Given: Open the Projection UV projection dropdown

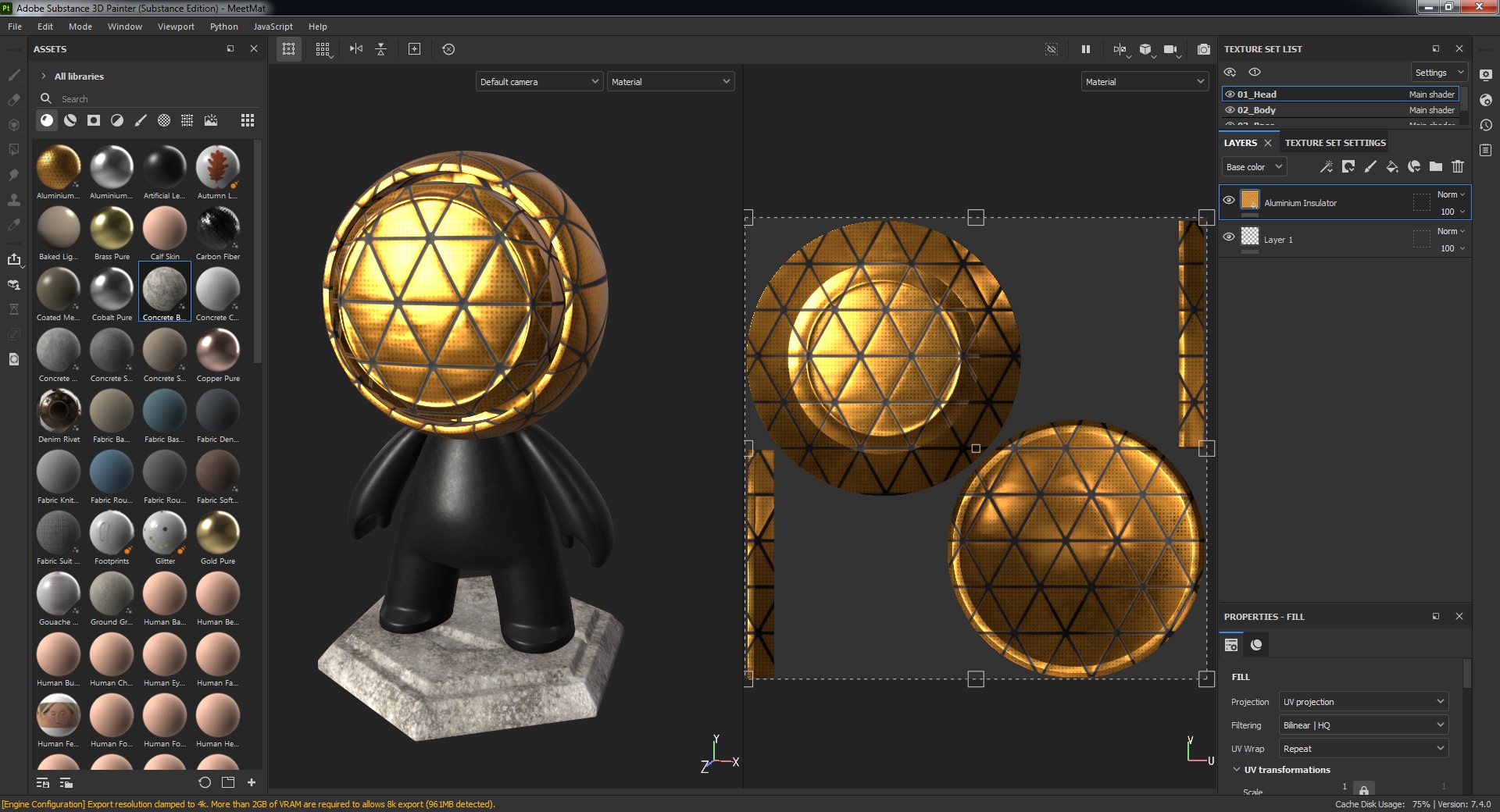Looking at the screenshot, I should click(x=1363, y=702).
